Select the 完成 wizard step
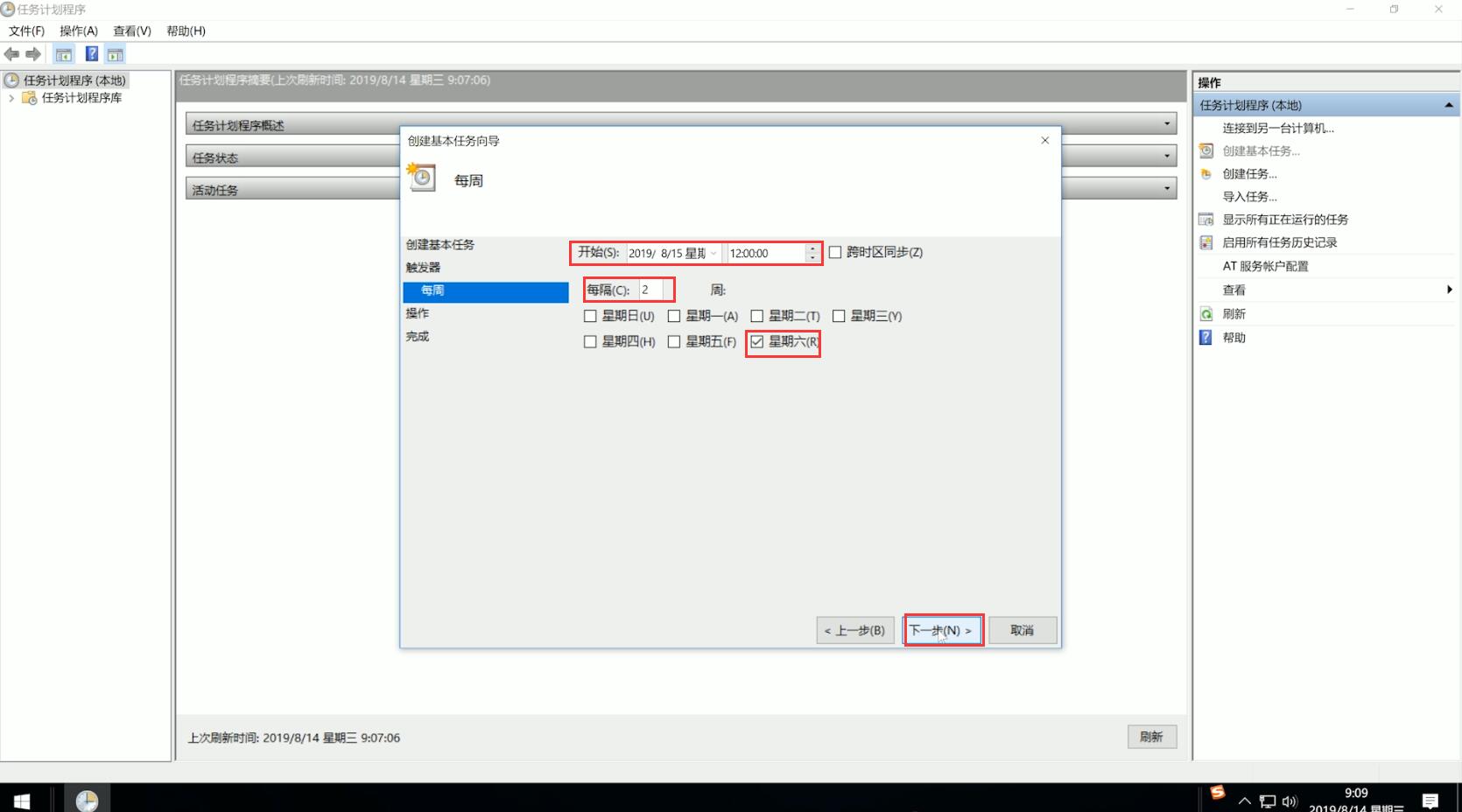This screenshot has height=812, width=1462. 418,336
